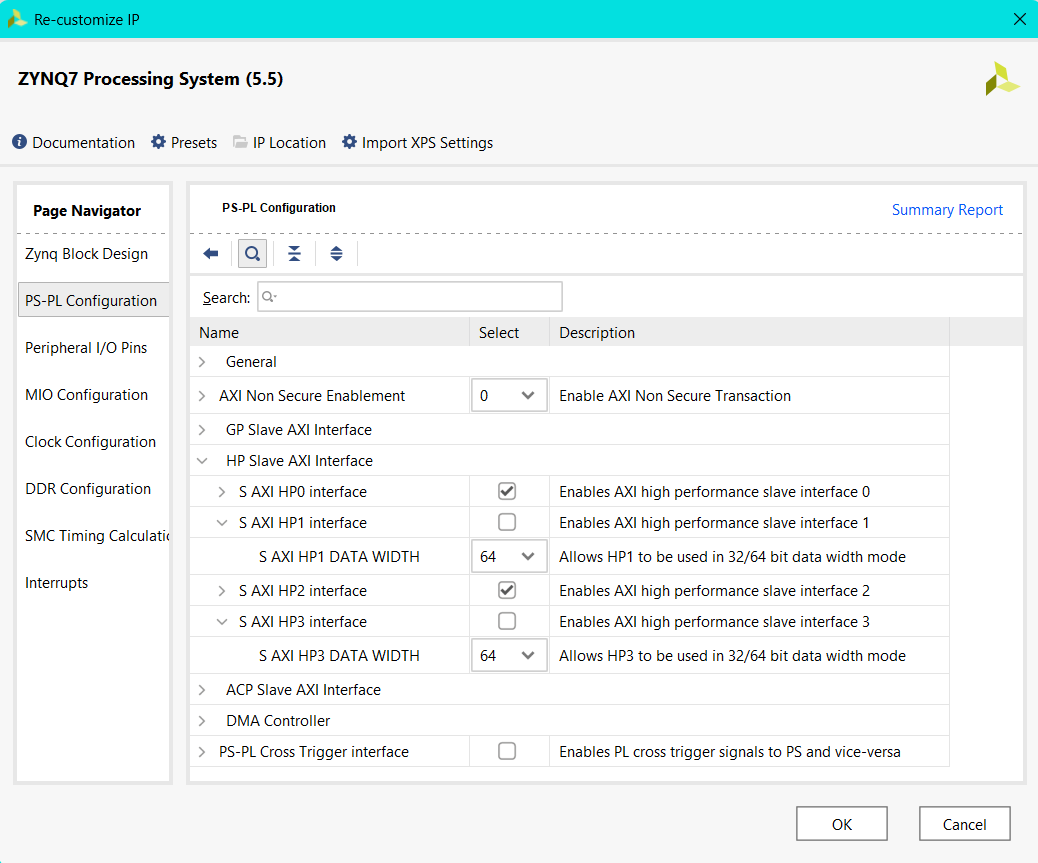The image size is (1038, 863).
Task: Click 'Enables AXI high performance slave interface 0' text
Action: tap(714, 492)
